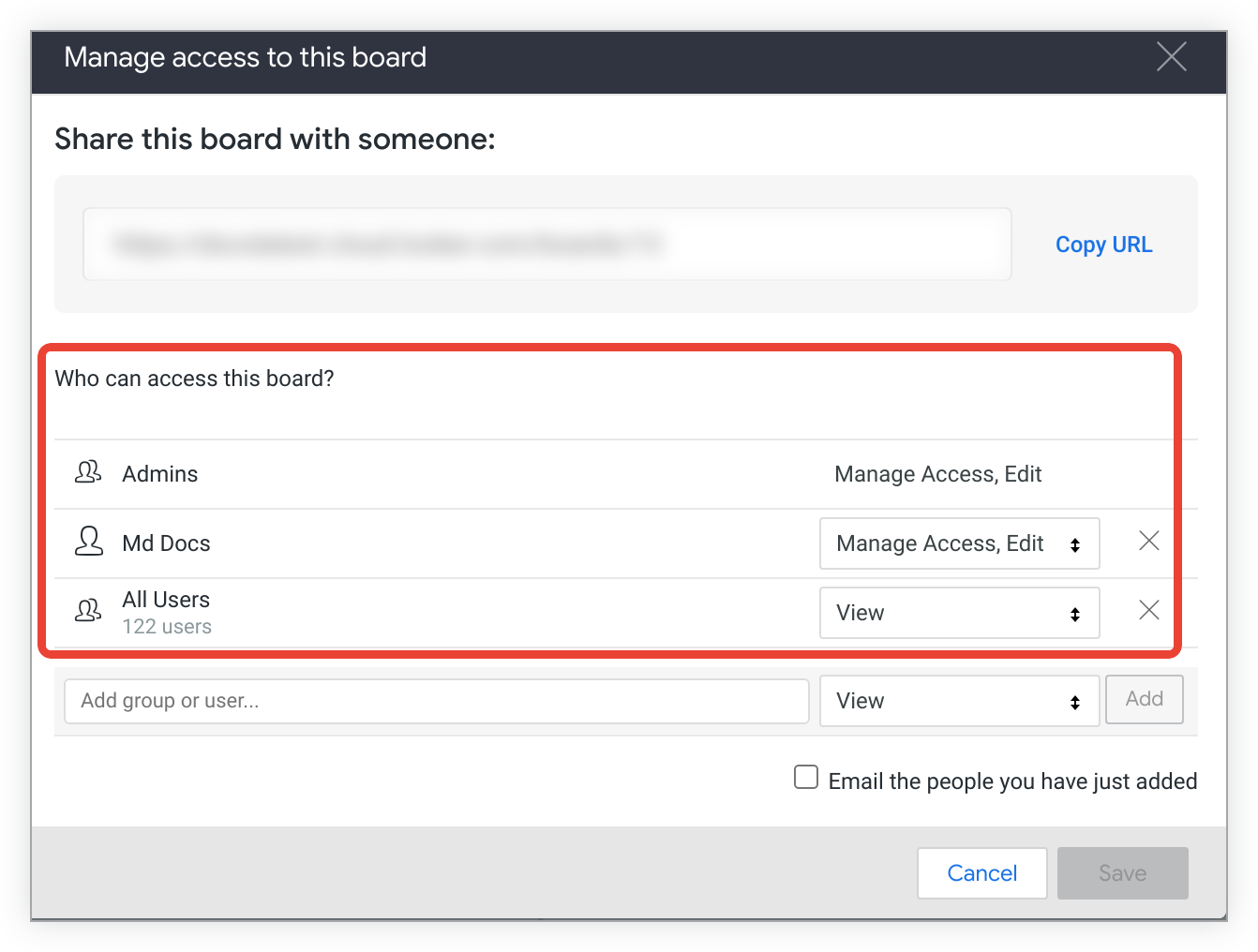Screen dimensions: 1258x952
Task: Click the Add button
Action: pyautogui.click(x=1144, y=699)
